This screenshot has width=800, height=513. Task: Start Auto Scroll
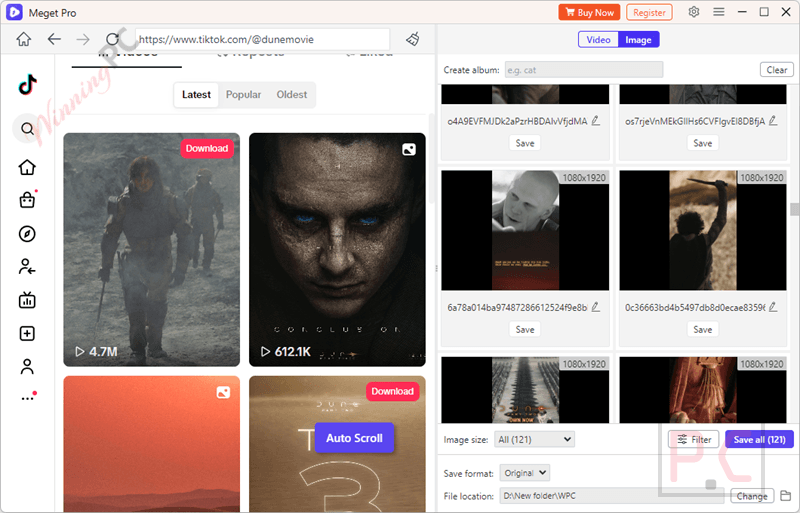(x=354, y=438)
